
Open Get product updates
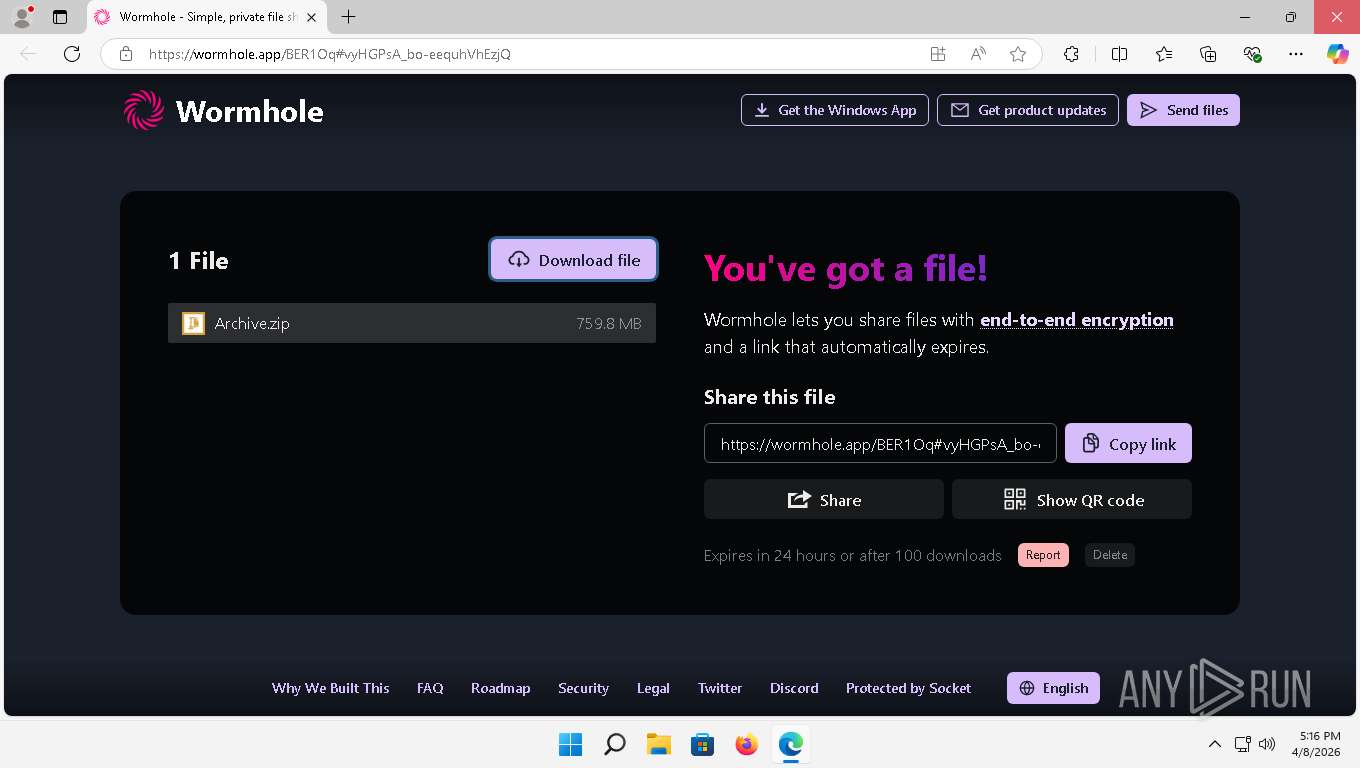(1028, 110)
